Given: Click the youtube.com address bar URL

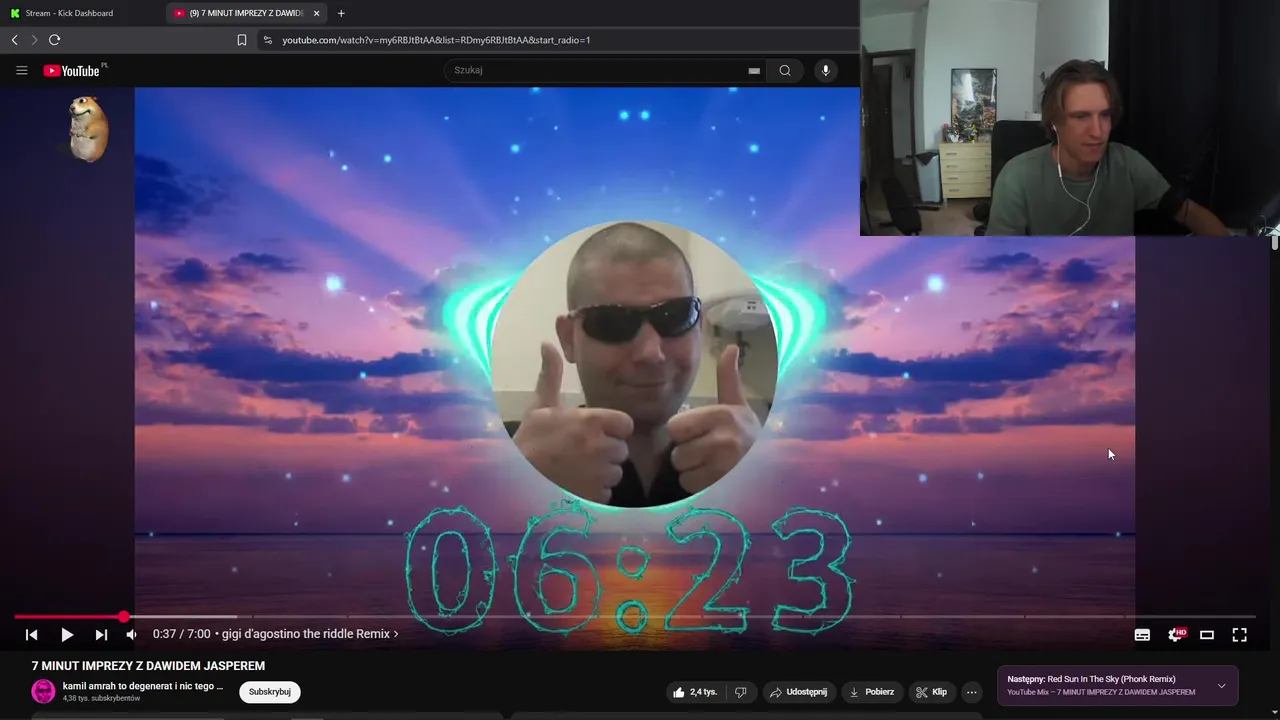Looking at the screenshot, I should [x=436, y=40].
